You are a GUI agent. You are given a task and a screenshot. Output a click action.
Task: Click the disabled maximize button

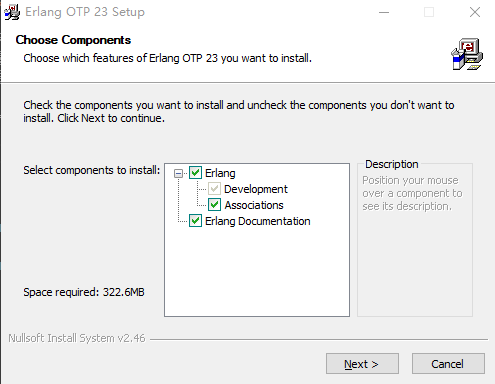click(x=429, y=12)
